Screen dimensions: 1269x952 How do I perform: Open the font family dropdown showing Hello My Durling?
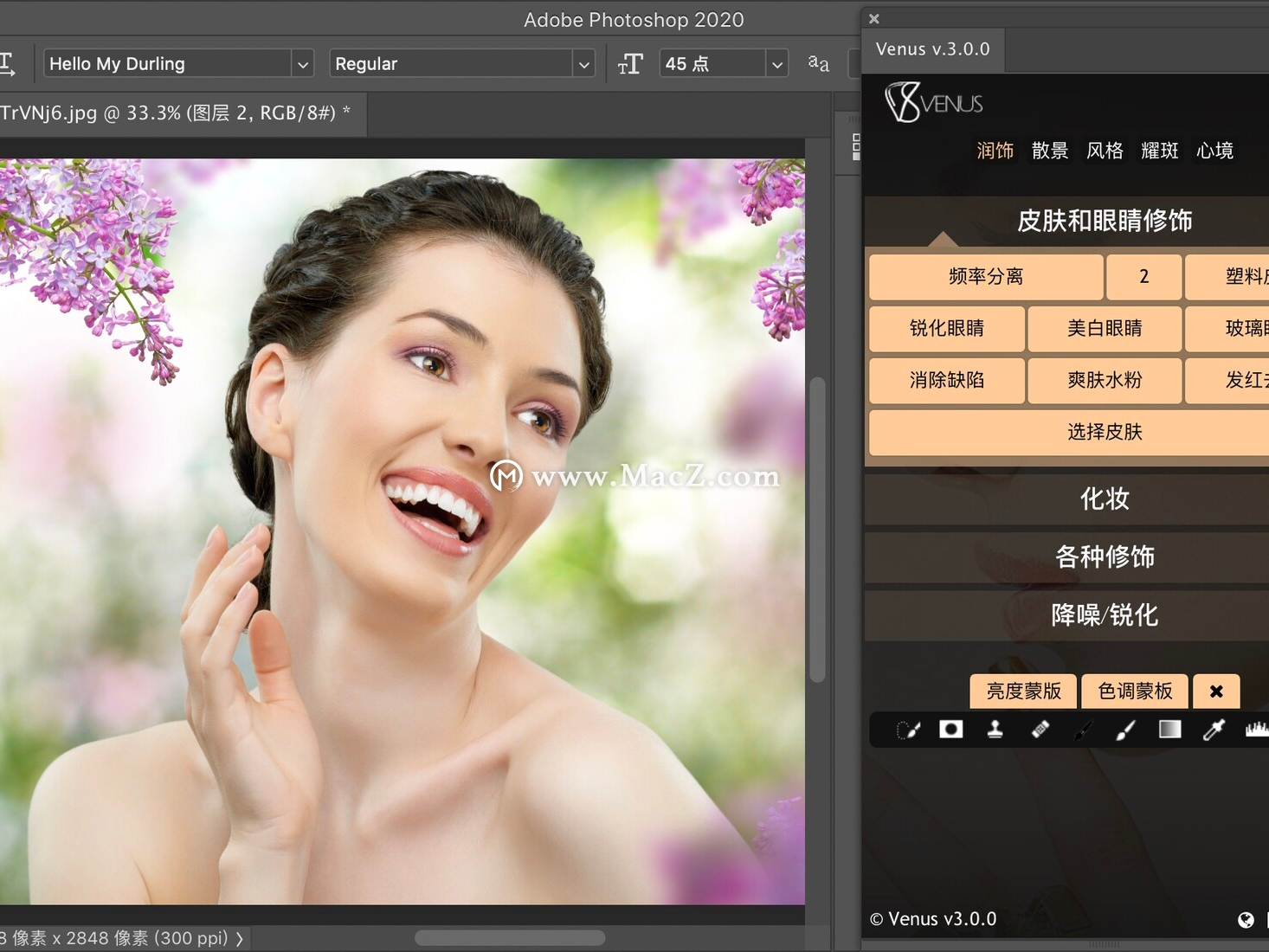coord(177,63)
